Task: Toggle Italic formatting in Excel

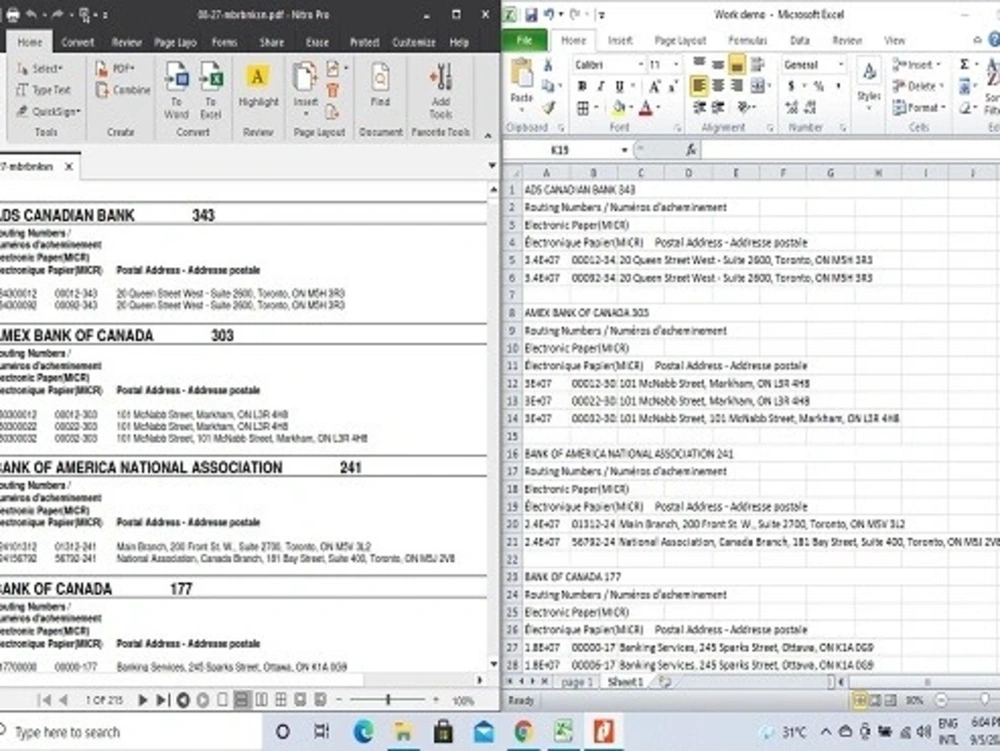Action: (600, 84)
